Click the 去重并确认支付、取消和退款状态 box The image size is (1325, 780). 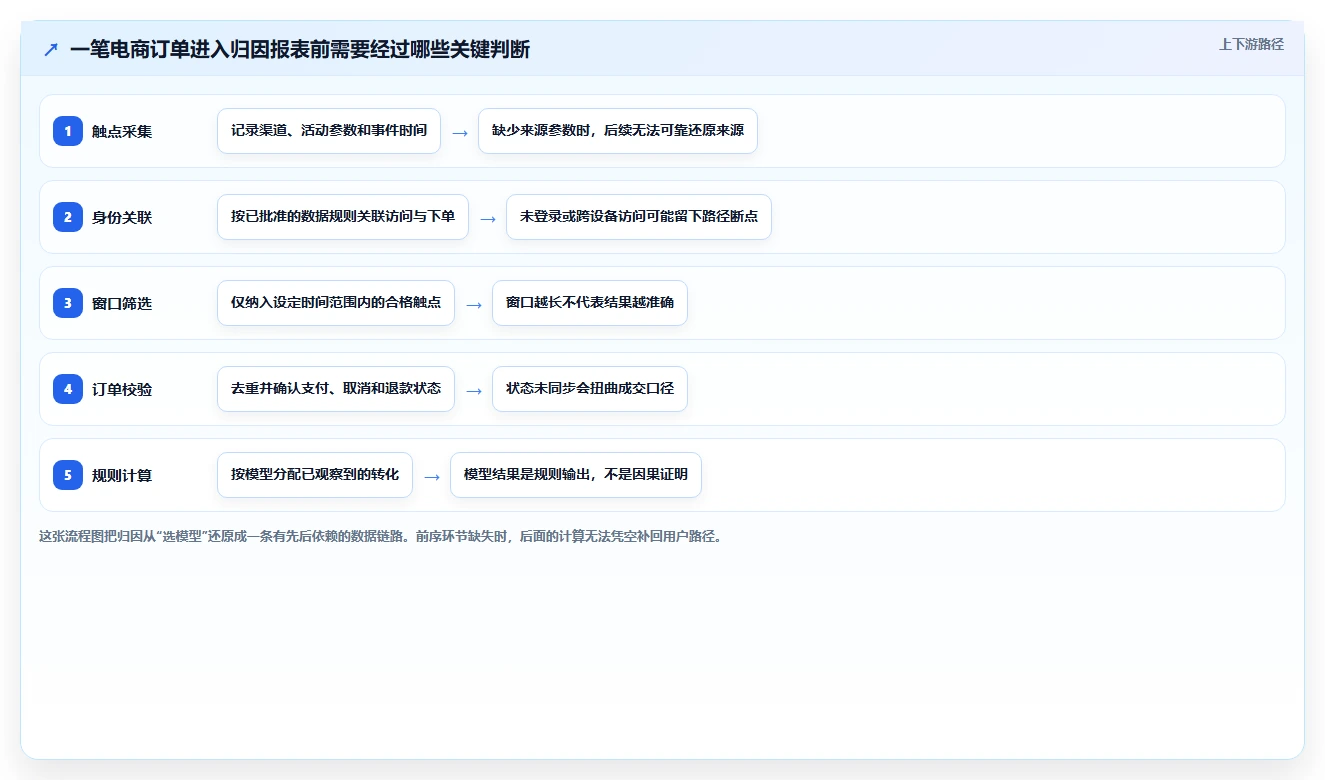(x=336, y=389)
